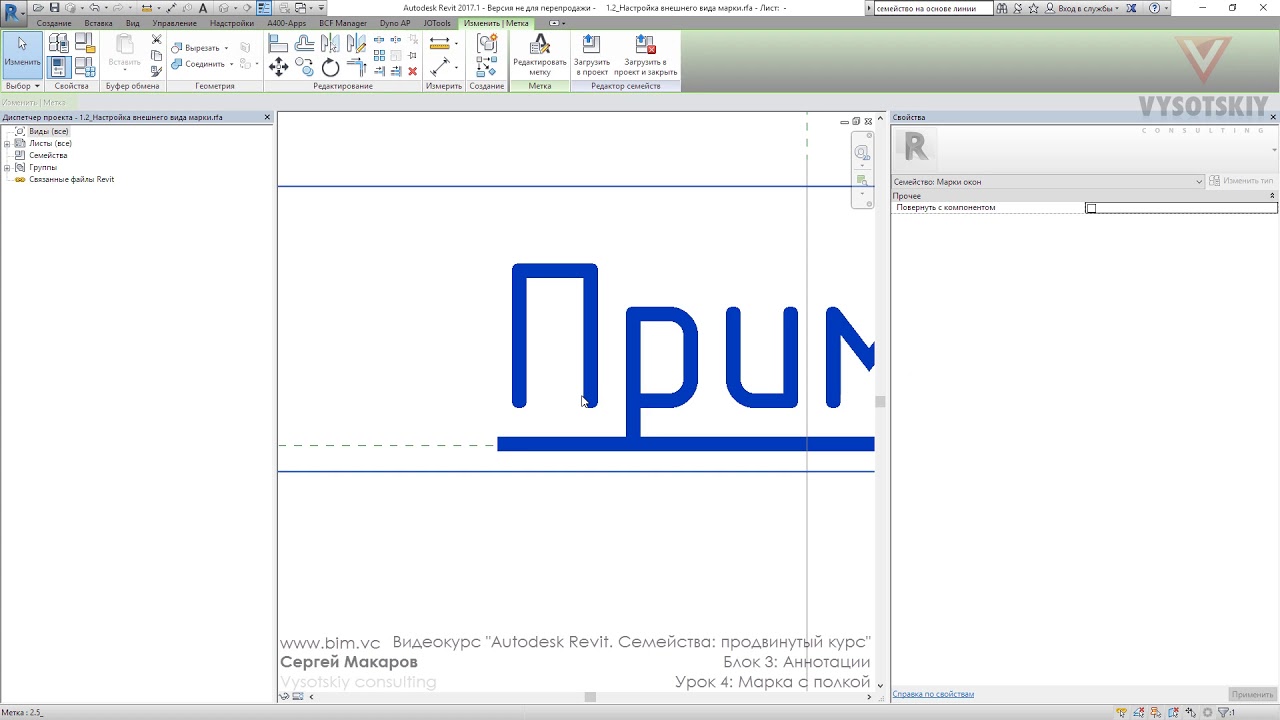Viewport: 1280px width, 720px height.
Task: Toggle Повернуть с компонентом checkbox
Action: coord(1091,208)
